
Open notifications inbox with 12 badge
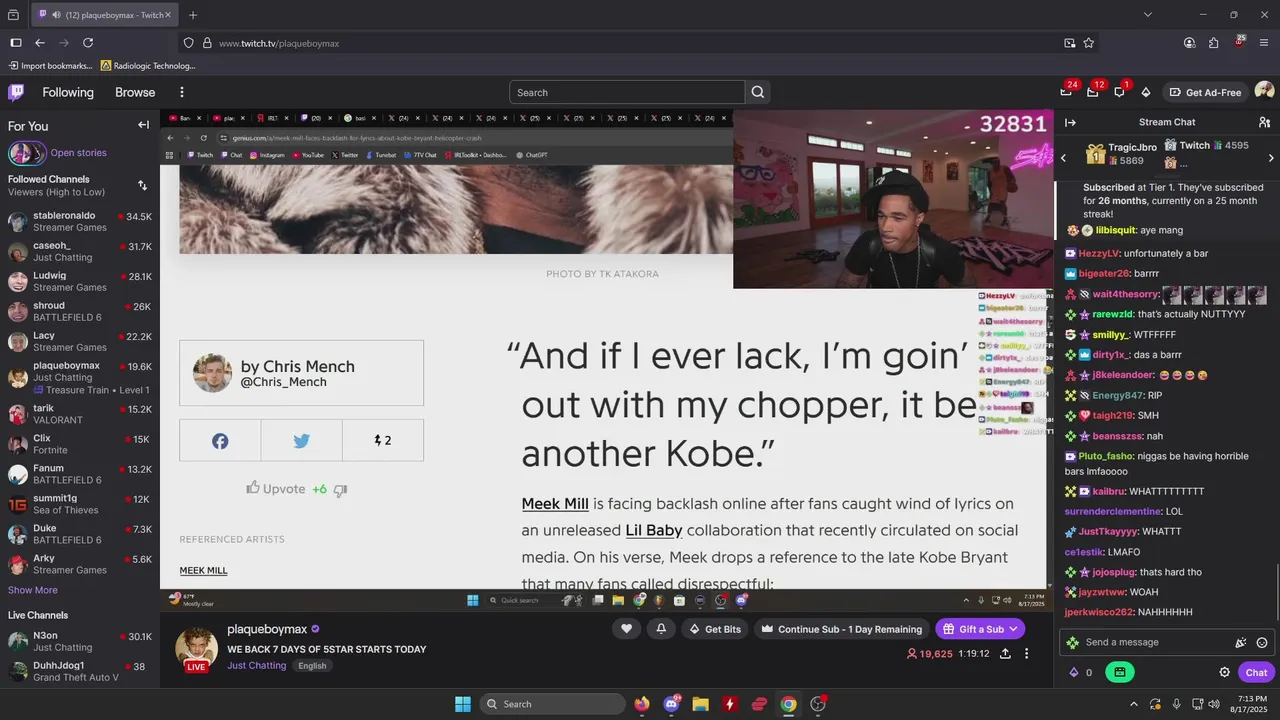pyautogui.click(x=1093, y=92)
